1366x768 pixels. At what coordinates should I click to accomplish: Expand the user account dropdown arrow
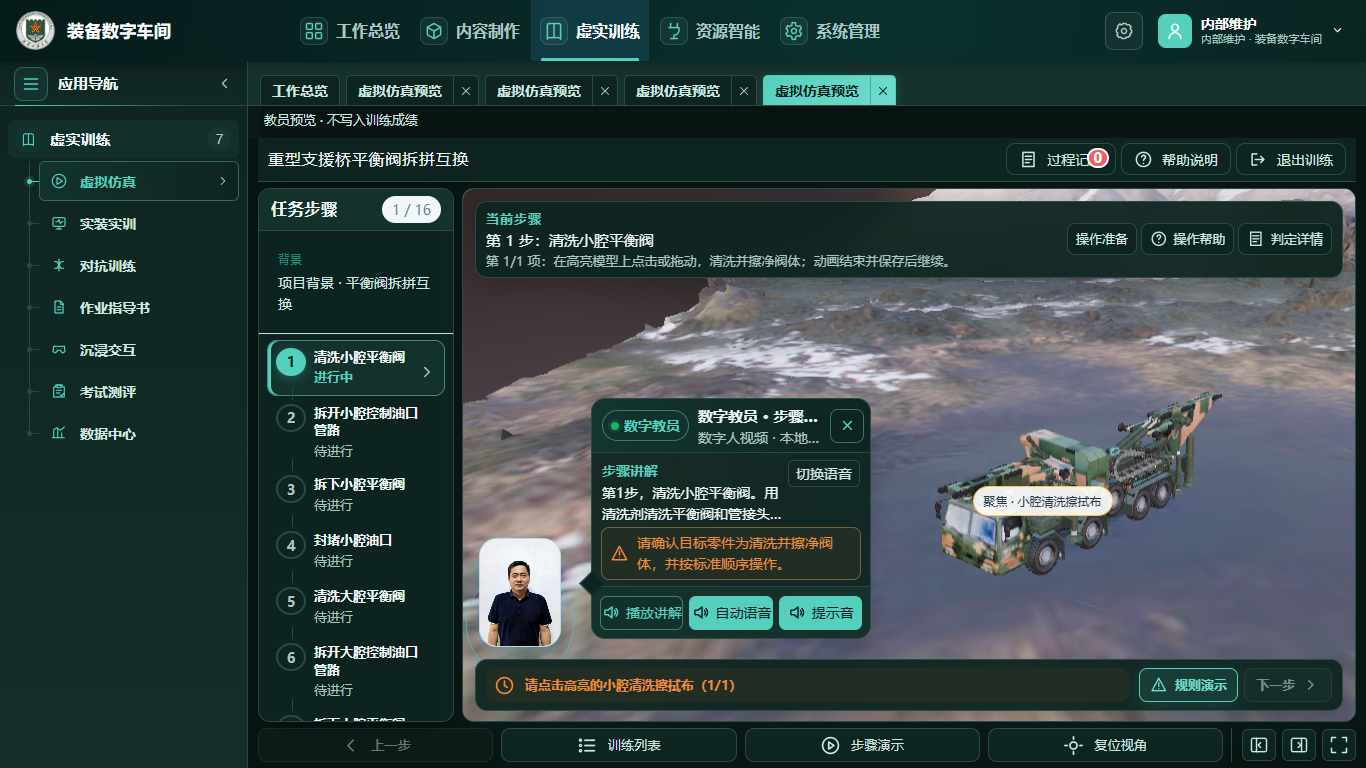pos(1337,31)
